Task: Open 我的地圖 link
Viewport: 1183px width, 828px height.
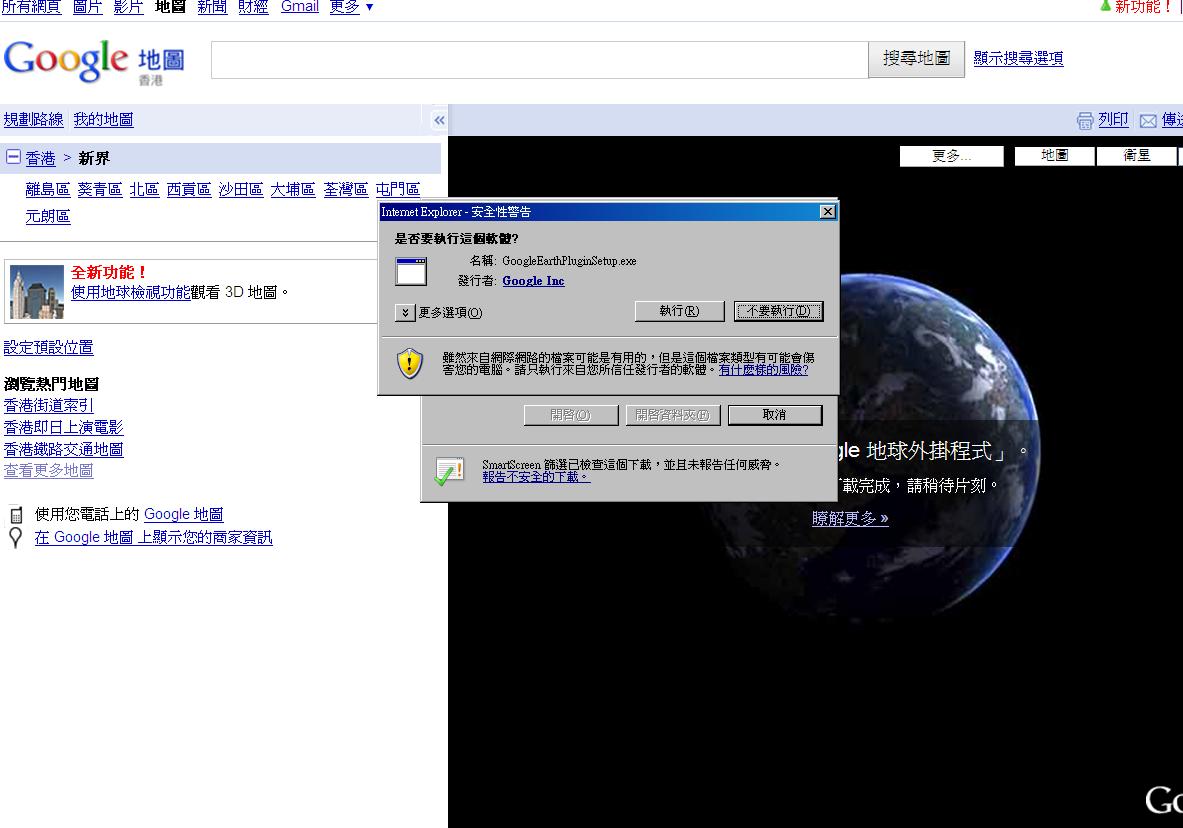Action: (103, 119)
